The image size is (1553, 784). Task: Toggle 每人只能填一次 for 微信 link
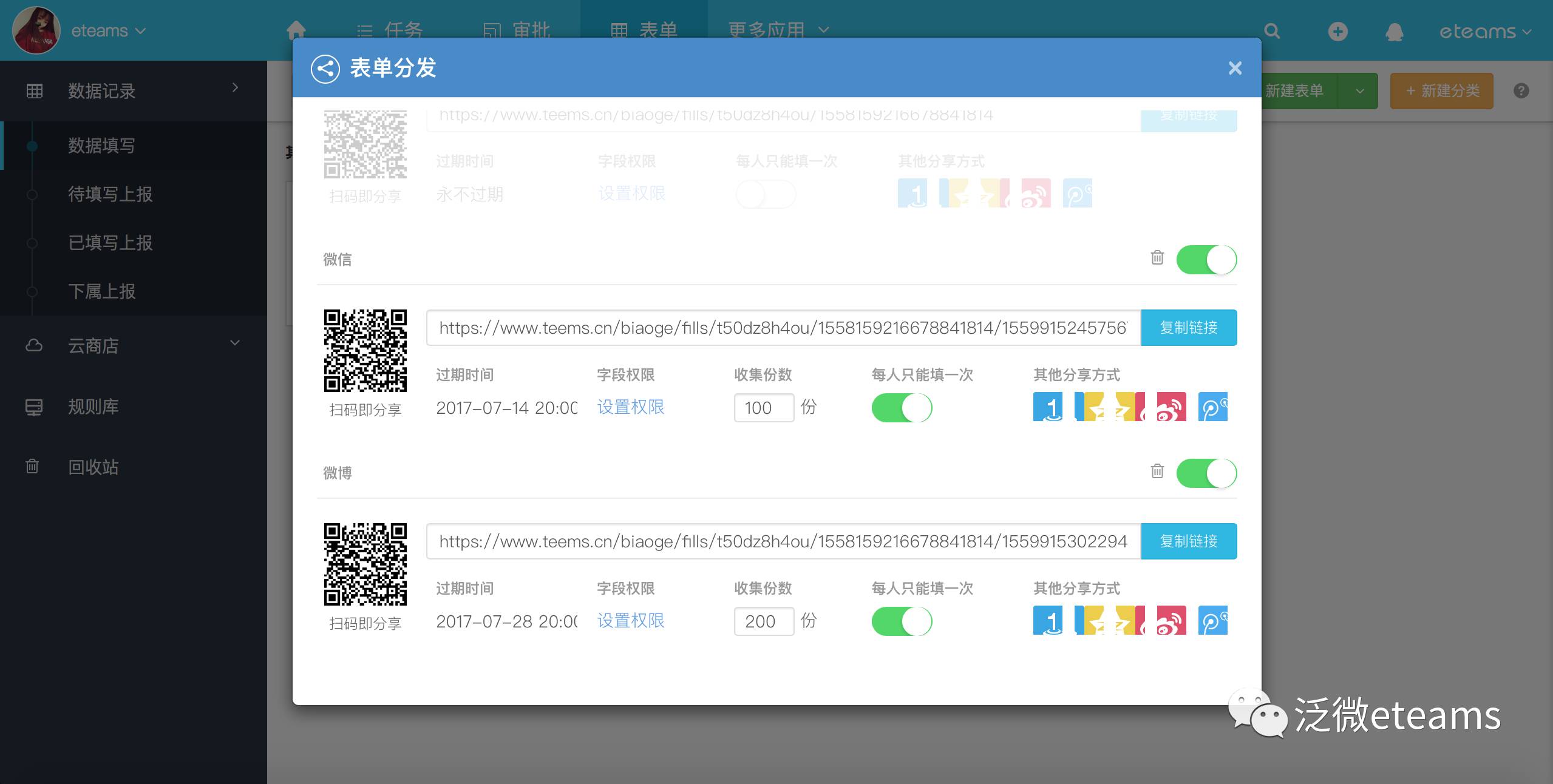[x=902, y=408]
